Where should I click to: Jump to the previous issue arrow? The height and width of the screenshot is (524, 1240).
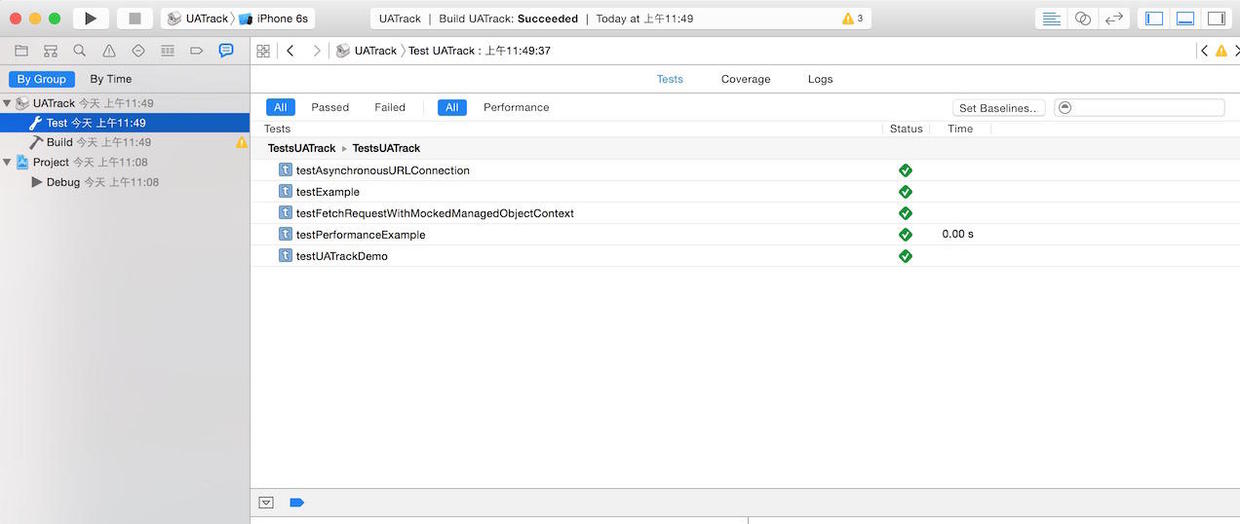tap(1205, 50)
